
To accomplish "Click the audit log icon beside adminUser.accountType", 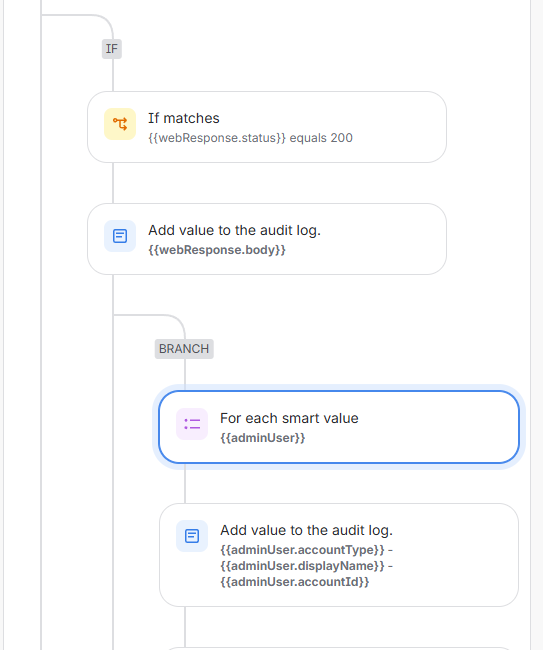I will [192, 536].
